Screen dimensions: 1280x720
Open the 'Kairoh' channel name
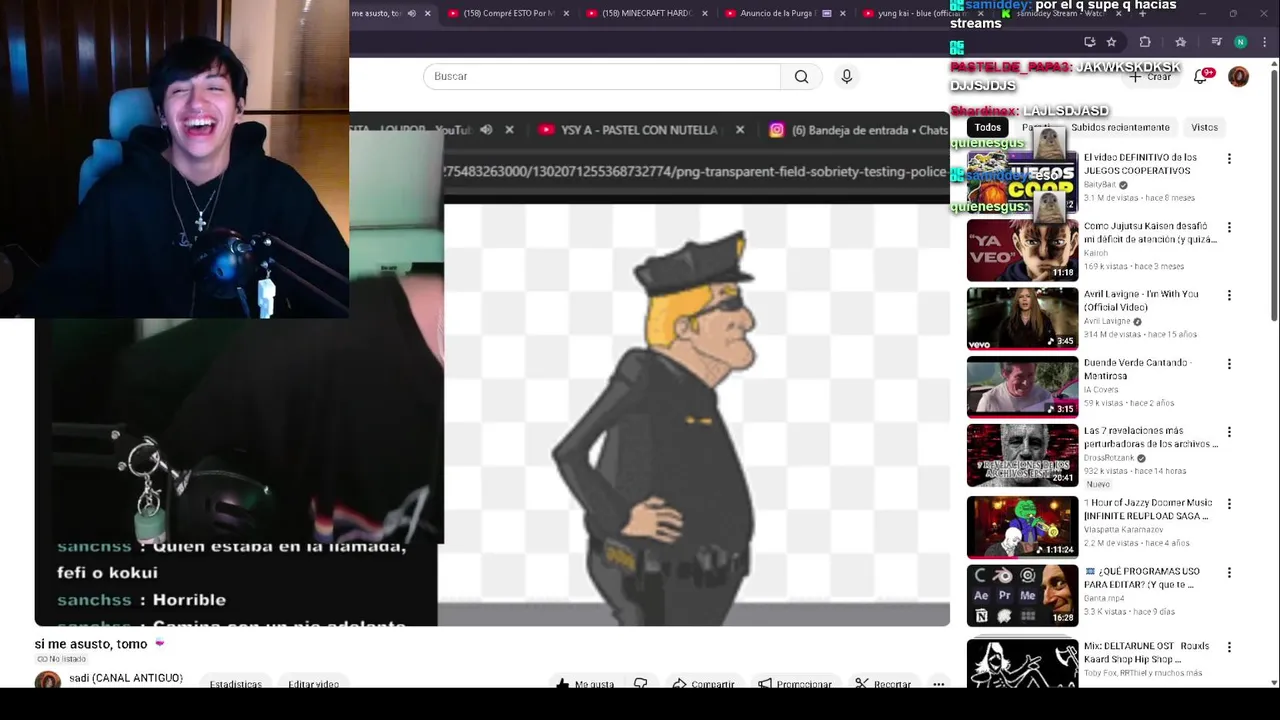pyautogui.click(x=1096, y=253)
